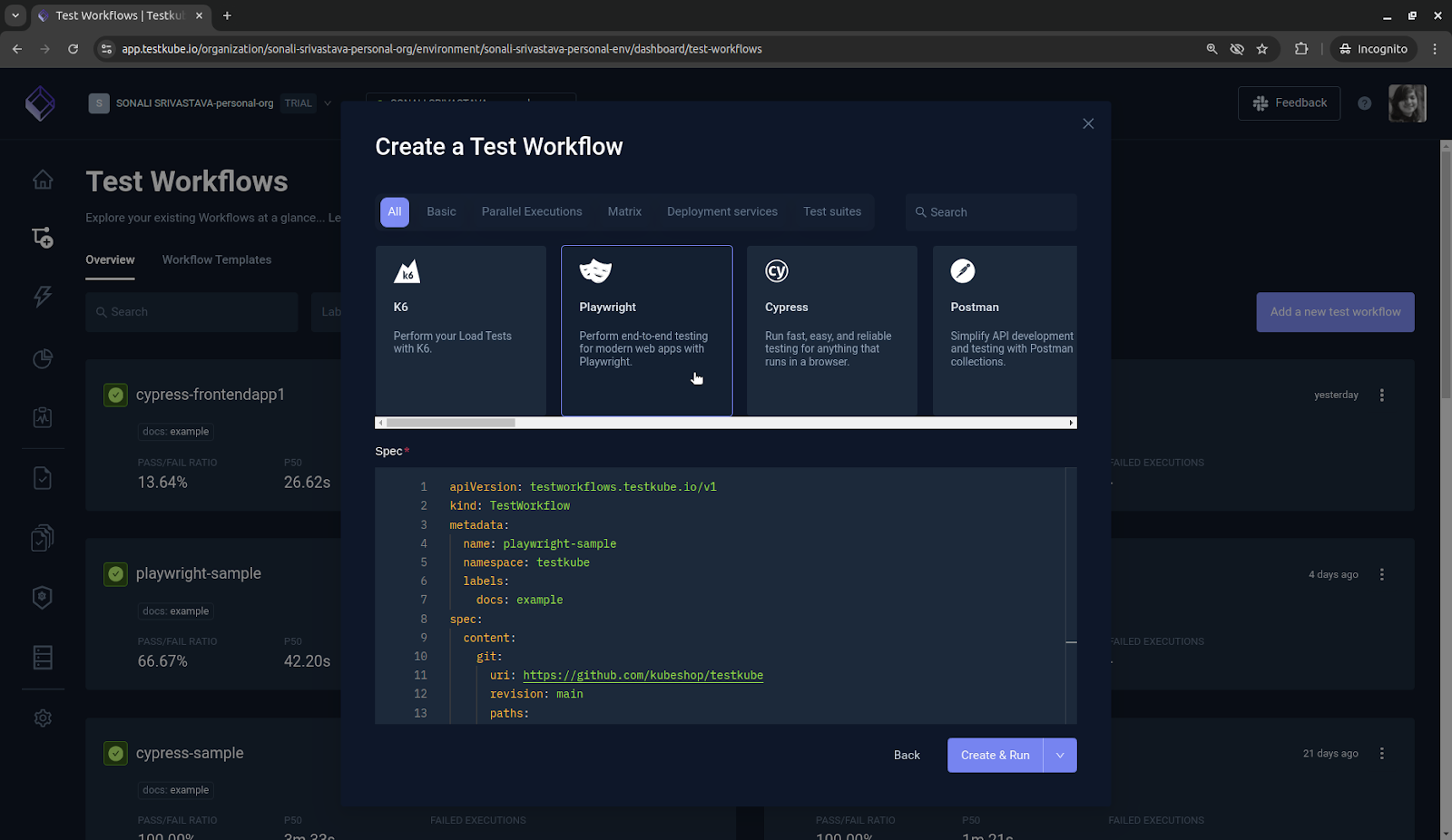1452x840 pixels.
Task: Reload the browser page
Action: 73,49
